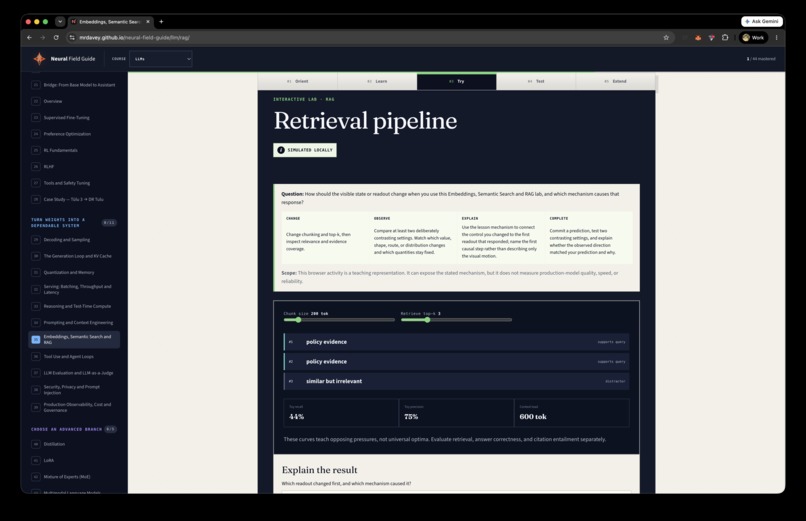The image size is (806, 521).
Task: Click the number badge beside Distillation
Action: 35,444
